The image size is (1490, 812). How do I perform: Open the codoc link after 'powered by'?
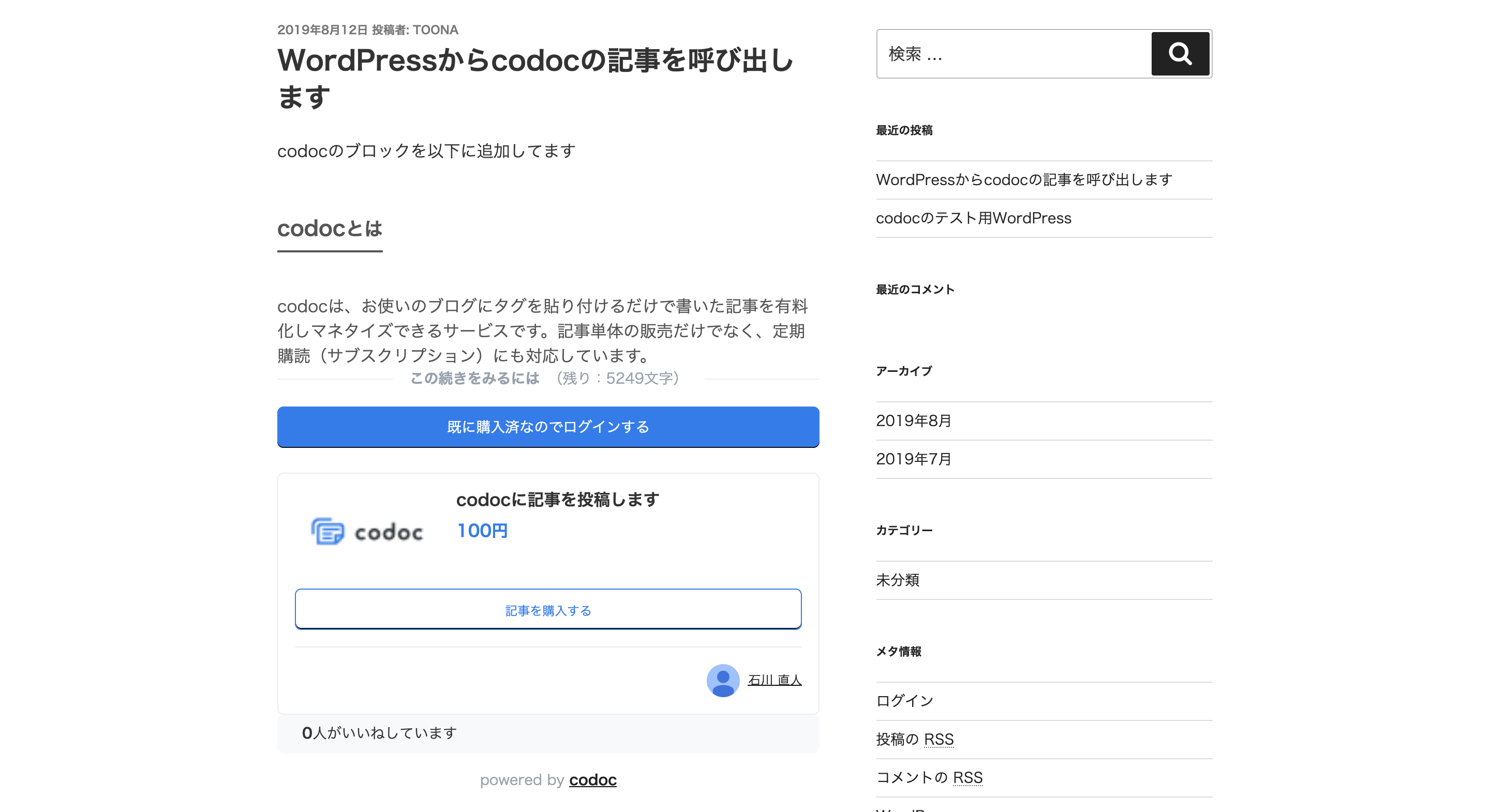click(x=592, y=779)
